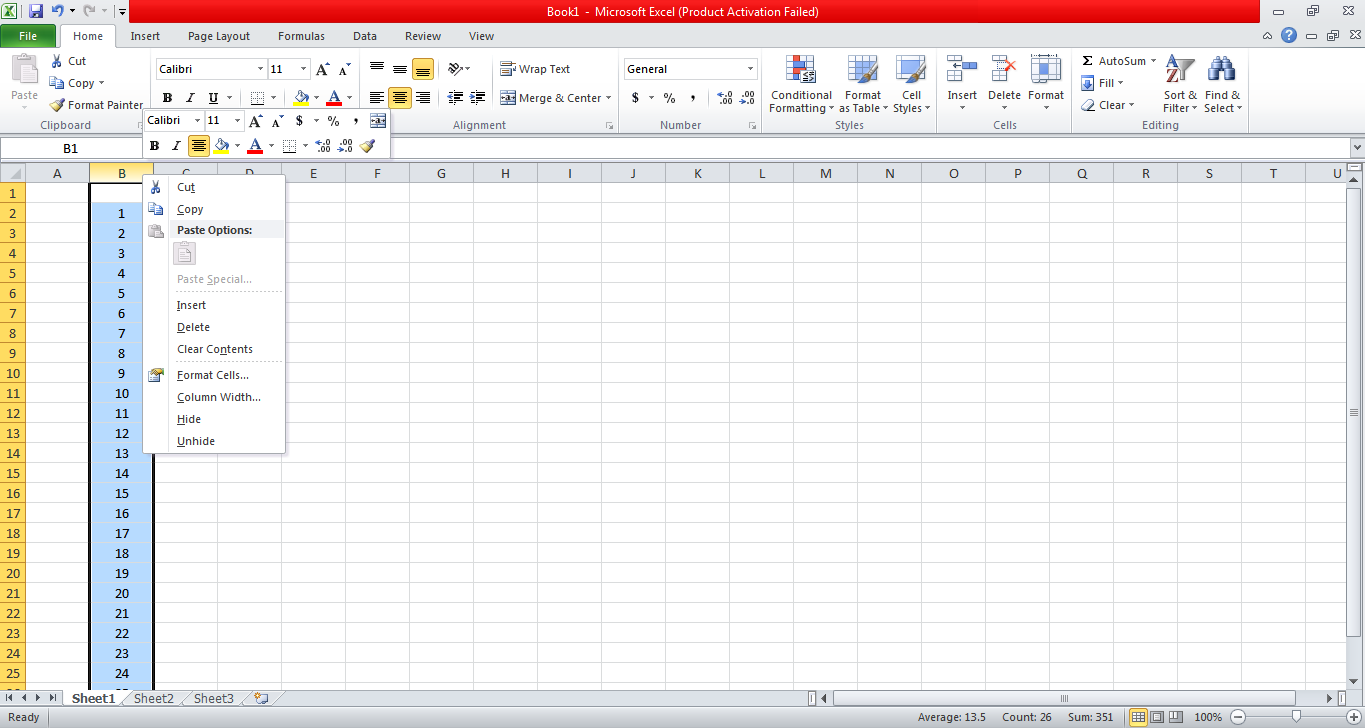Toggle Underline in ribbon Font group
This screenshot has height=728, width=1365.
[x=213, y=98]
